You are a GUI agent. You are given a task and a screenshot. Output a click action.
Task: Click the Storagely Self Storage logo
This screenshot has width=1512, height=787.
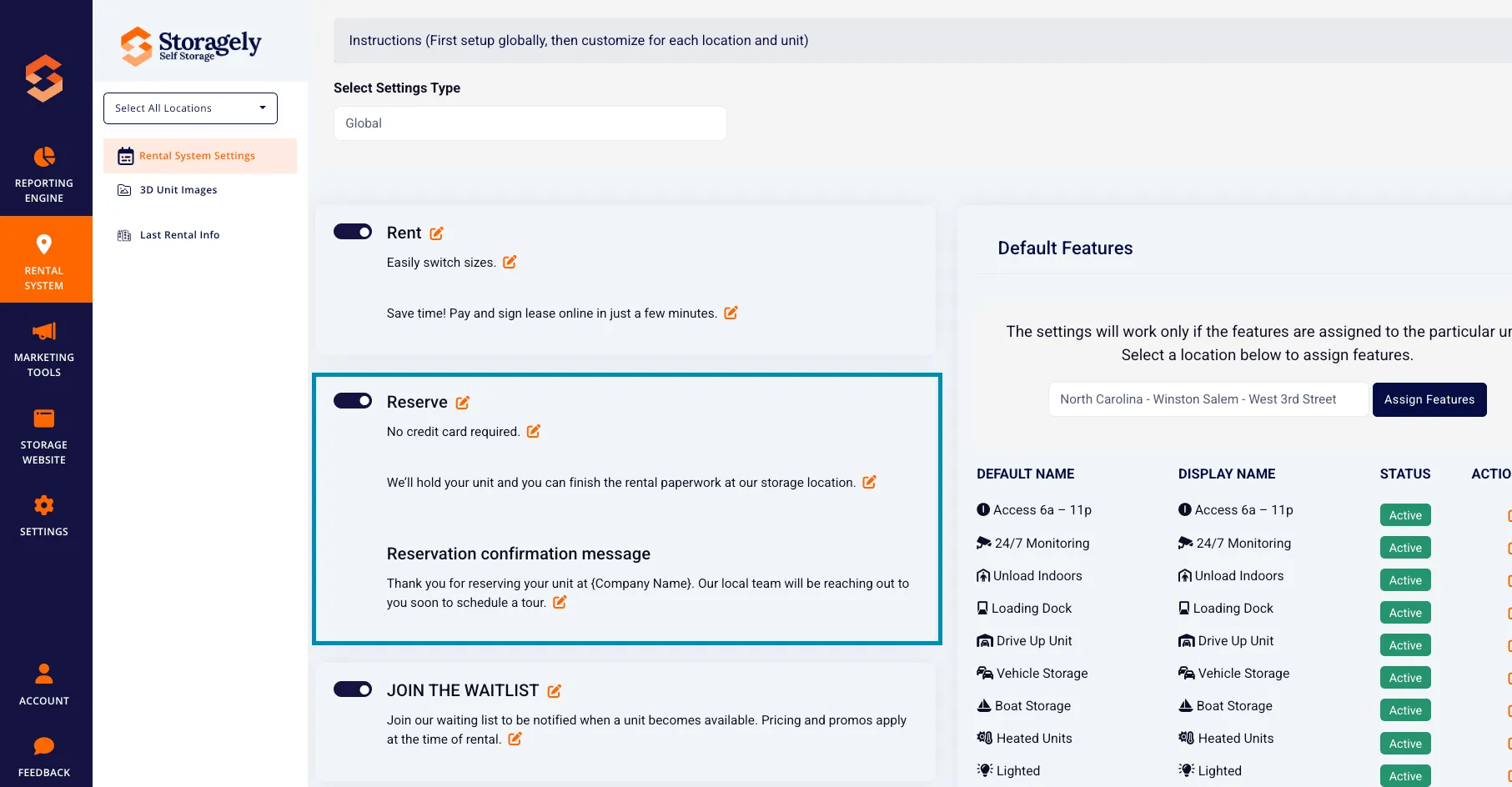[191, 45]
